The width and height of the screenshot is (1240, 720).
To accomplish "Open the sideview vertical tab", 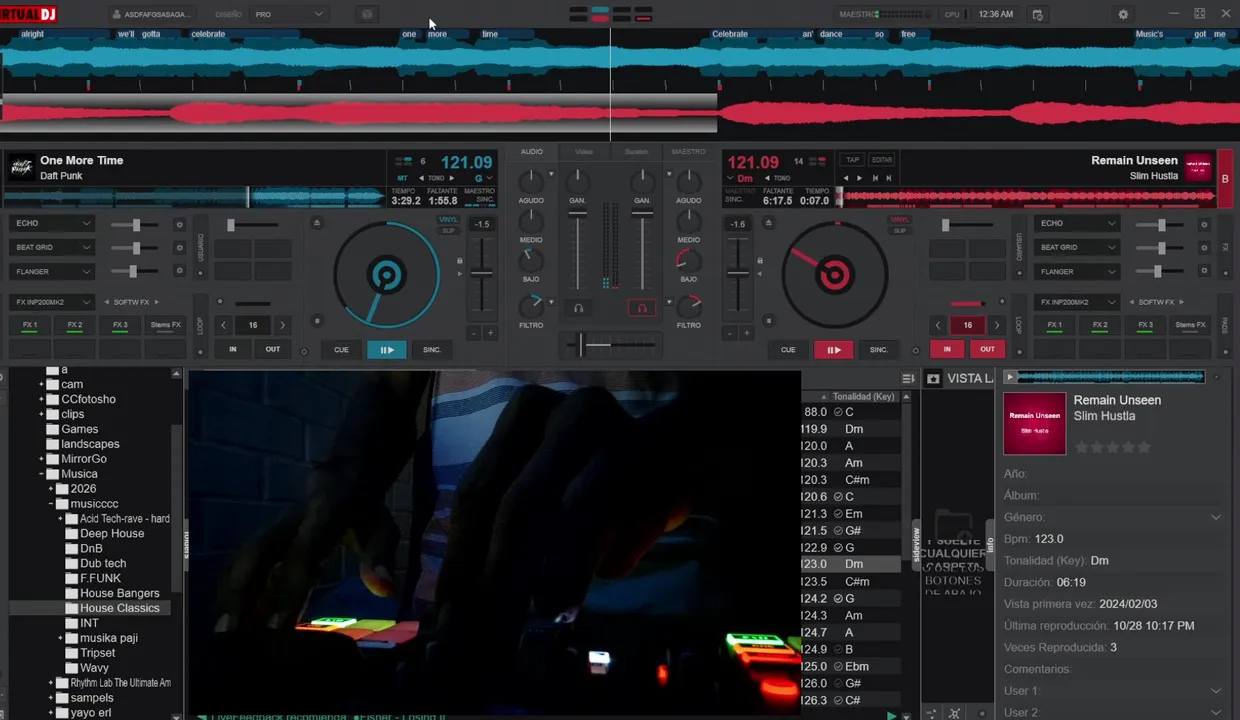I will pos(915,544).
